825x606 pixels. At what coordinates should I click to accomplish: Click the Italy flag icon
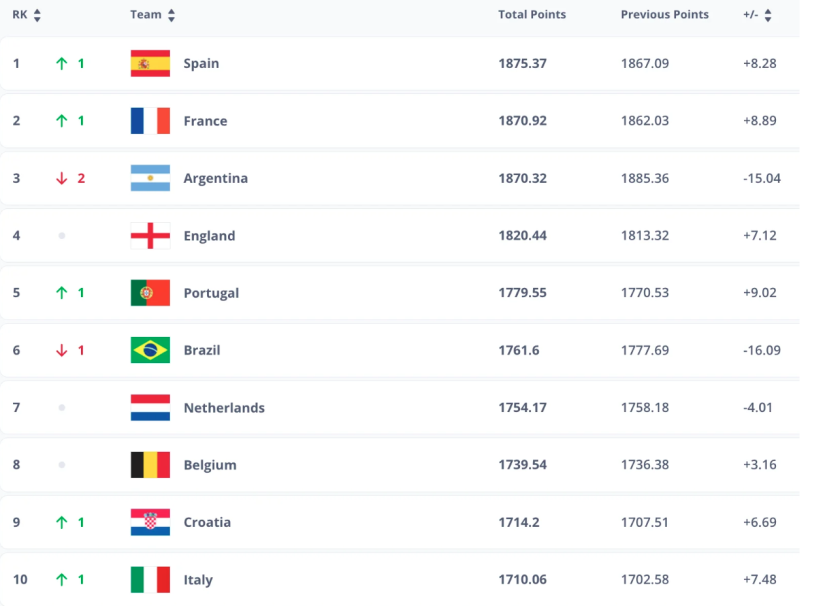pos(150,579)
